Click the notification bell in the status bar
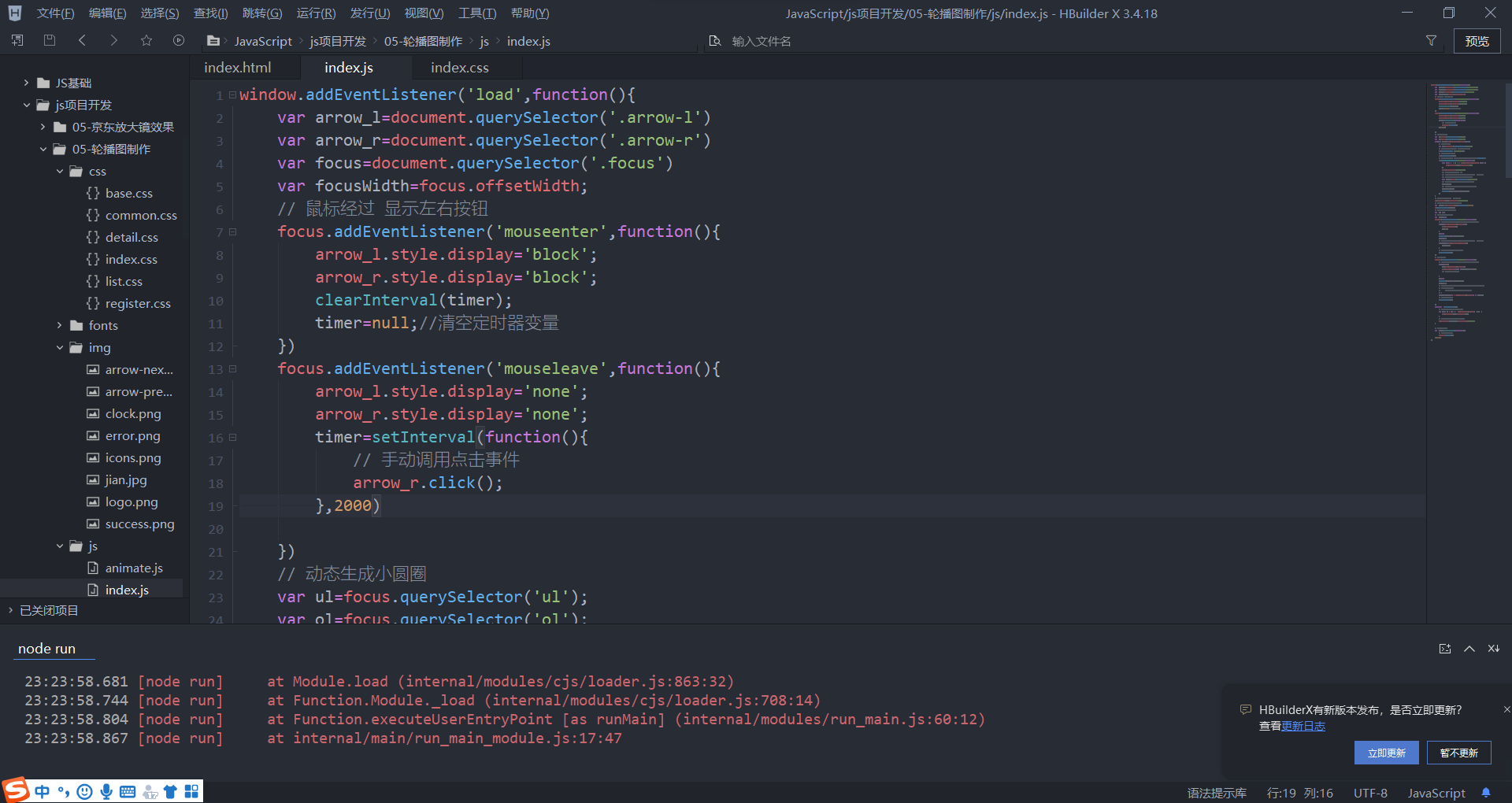The width and height of the screenshot is (1512, 803). 1488,793
